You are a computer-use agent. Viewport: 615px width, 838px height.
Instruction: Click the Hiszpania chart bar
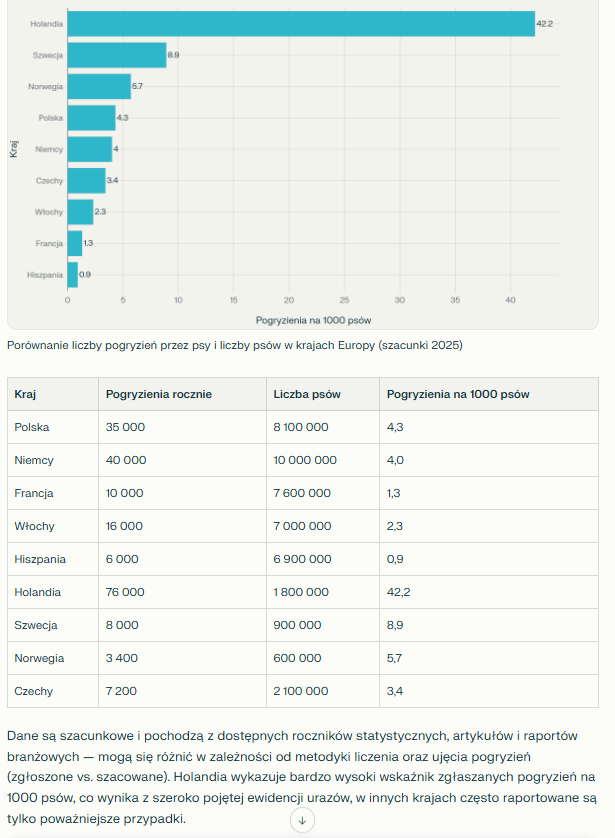(72, 274)
